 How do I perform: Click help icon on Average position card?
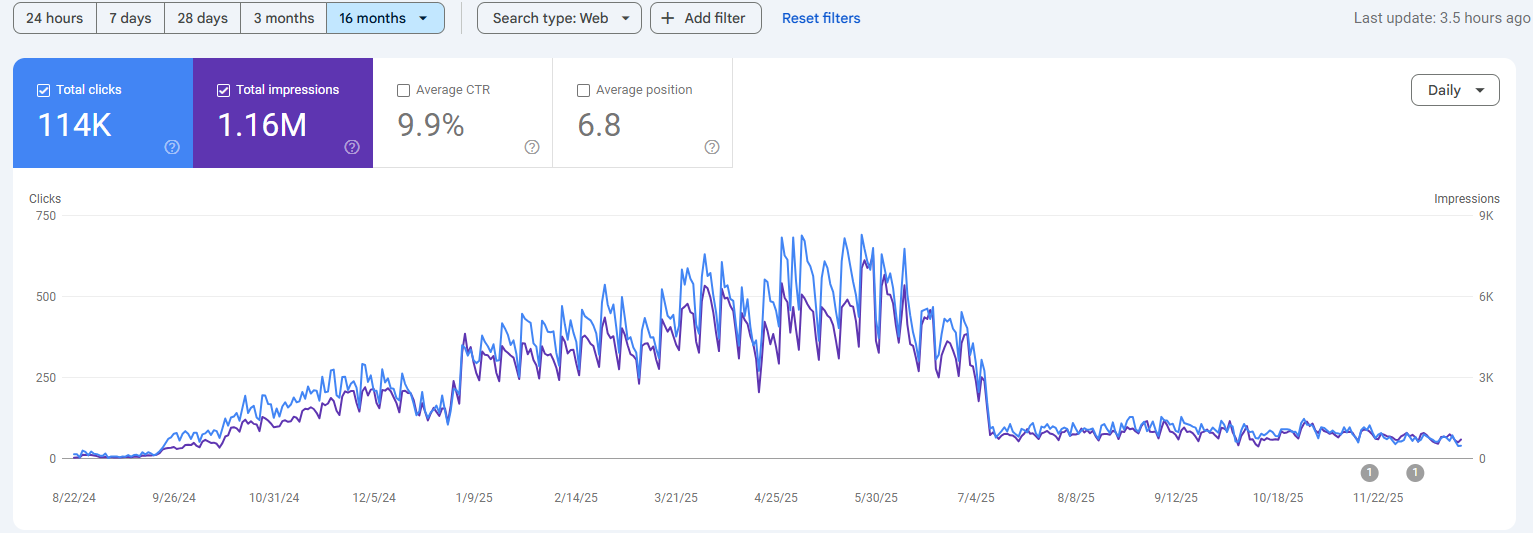[x=712, y=147]
